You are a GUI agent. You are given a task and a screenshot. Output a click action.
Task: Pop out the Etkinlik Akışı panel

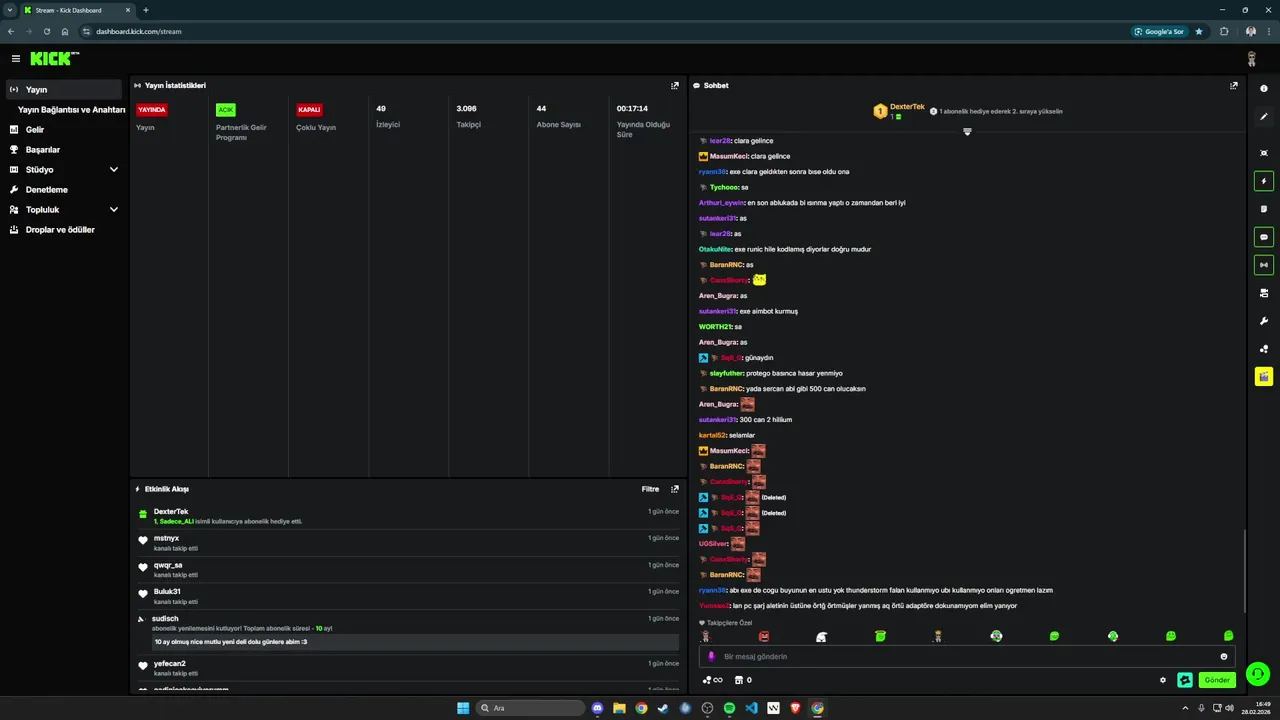click(x=675, y=489)
